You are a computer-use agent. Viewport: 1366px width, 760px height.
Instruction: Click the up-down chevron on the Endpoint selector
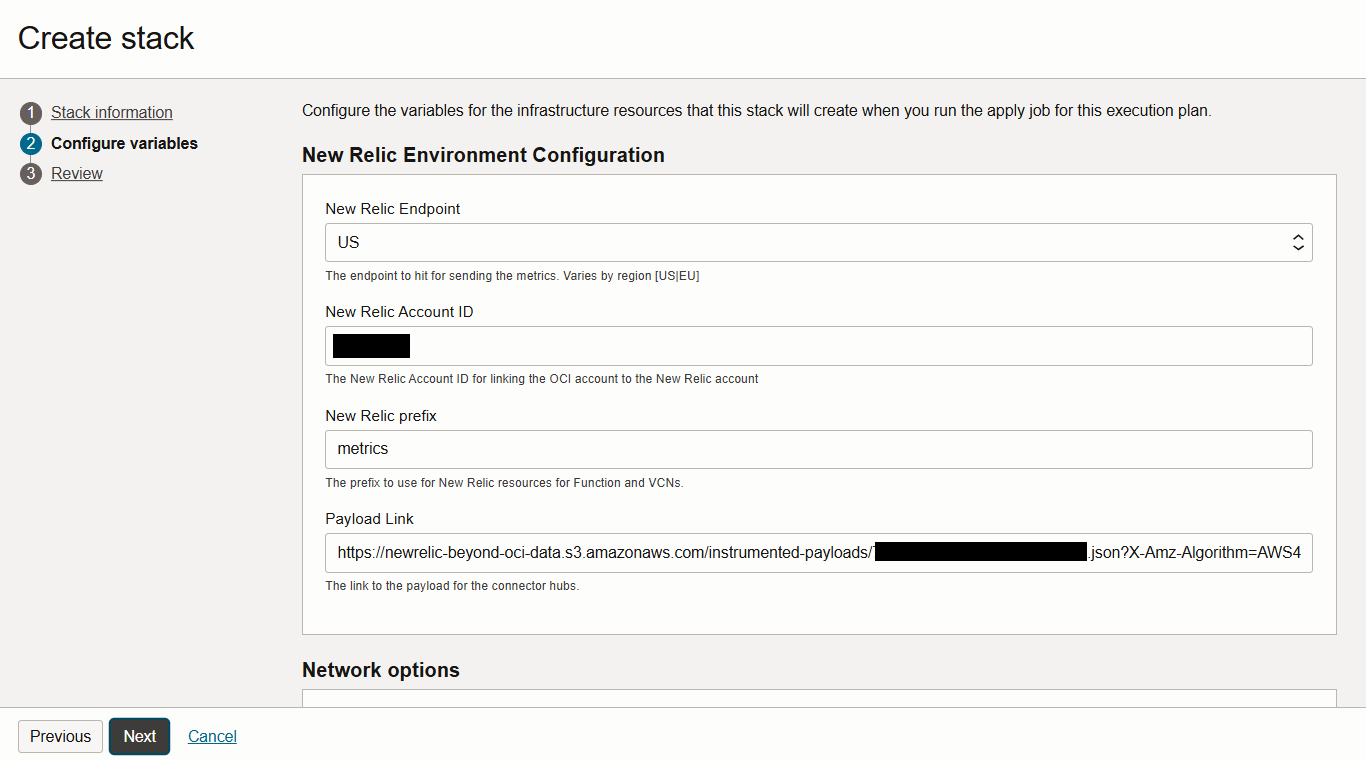pyautogui.click(x=1297, y=242)
